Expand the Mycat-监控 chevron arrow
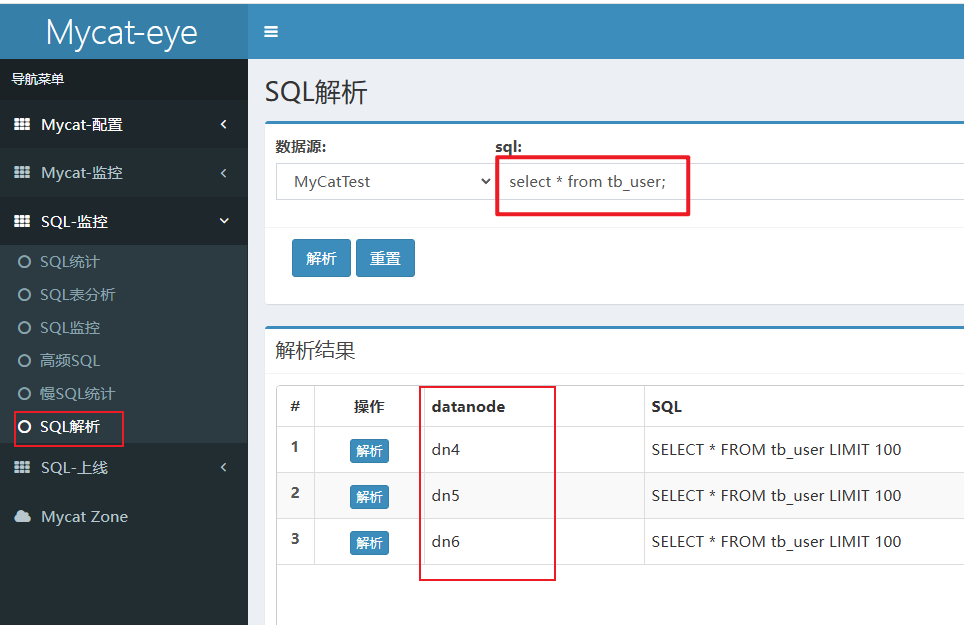The height and width of the screenshot is (625, 964). click(x=223, y=173)
